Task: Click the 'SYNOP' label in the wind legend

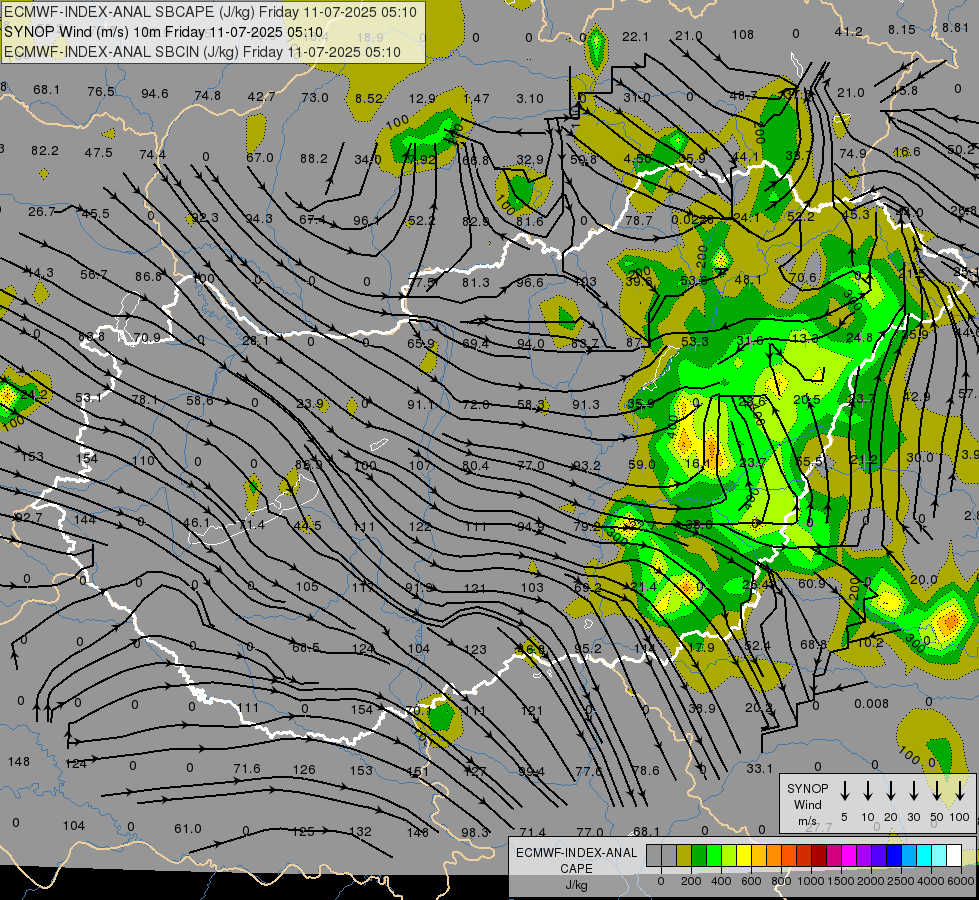Action: point(807,788)
